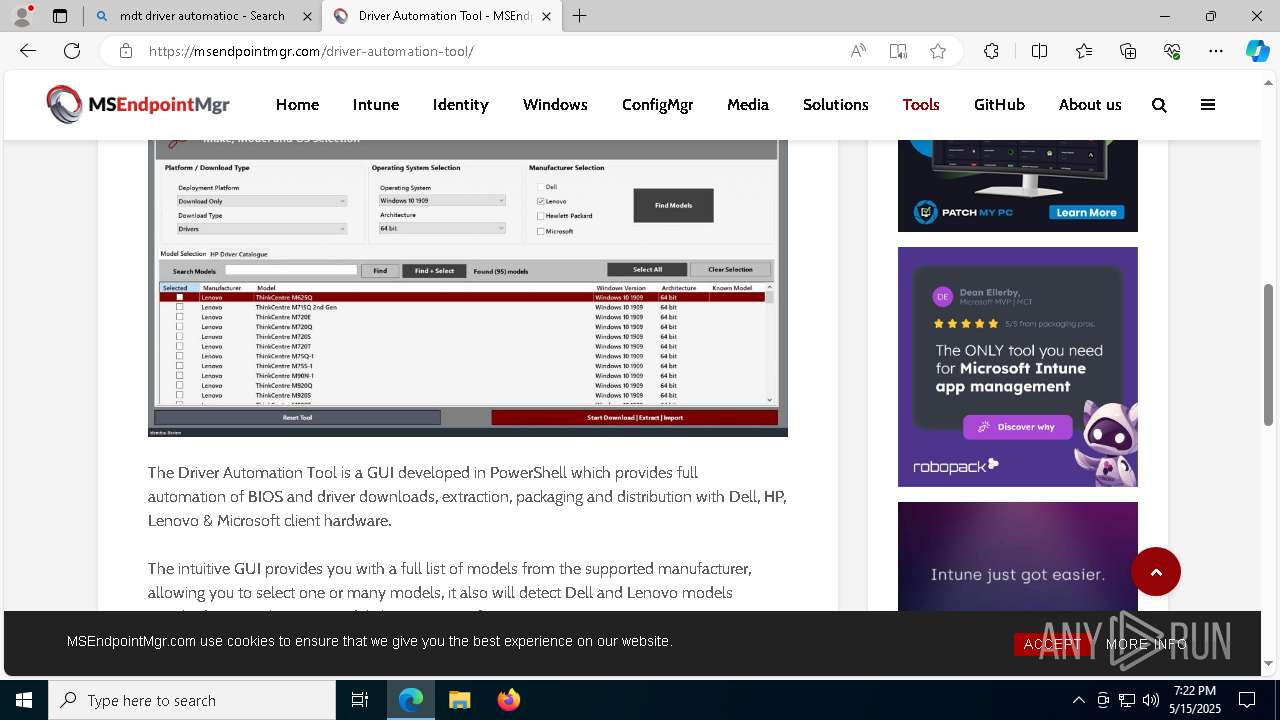Toggle the Read aloud icon
The image size is (1280, 720).
(858, 51)
